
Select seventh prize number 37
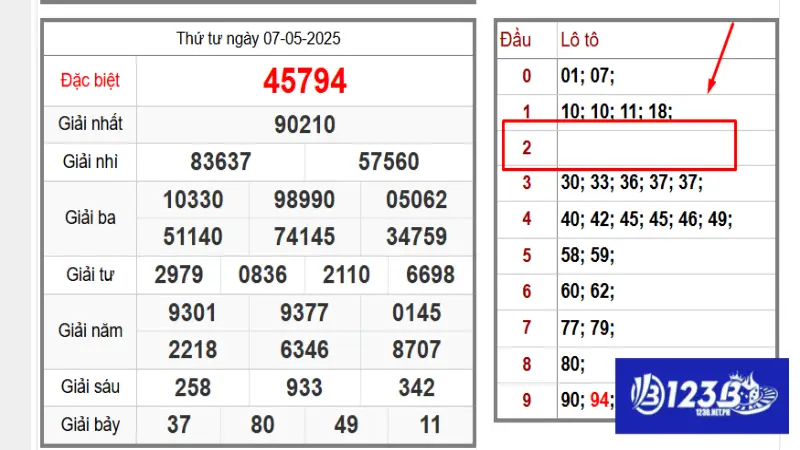[179, 425]
